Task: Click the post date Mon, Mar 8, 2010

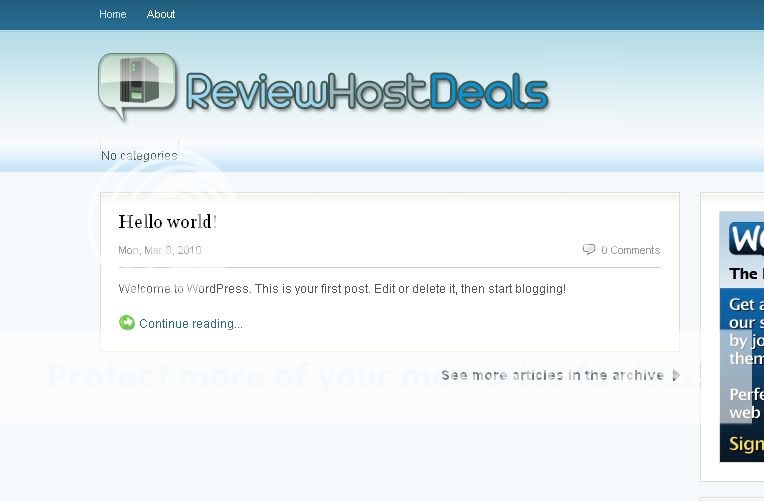Action: 160,250
